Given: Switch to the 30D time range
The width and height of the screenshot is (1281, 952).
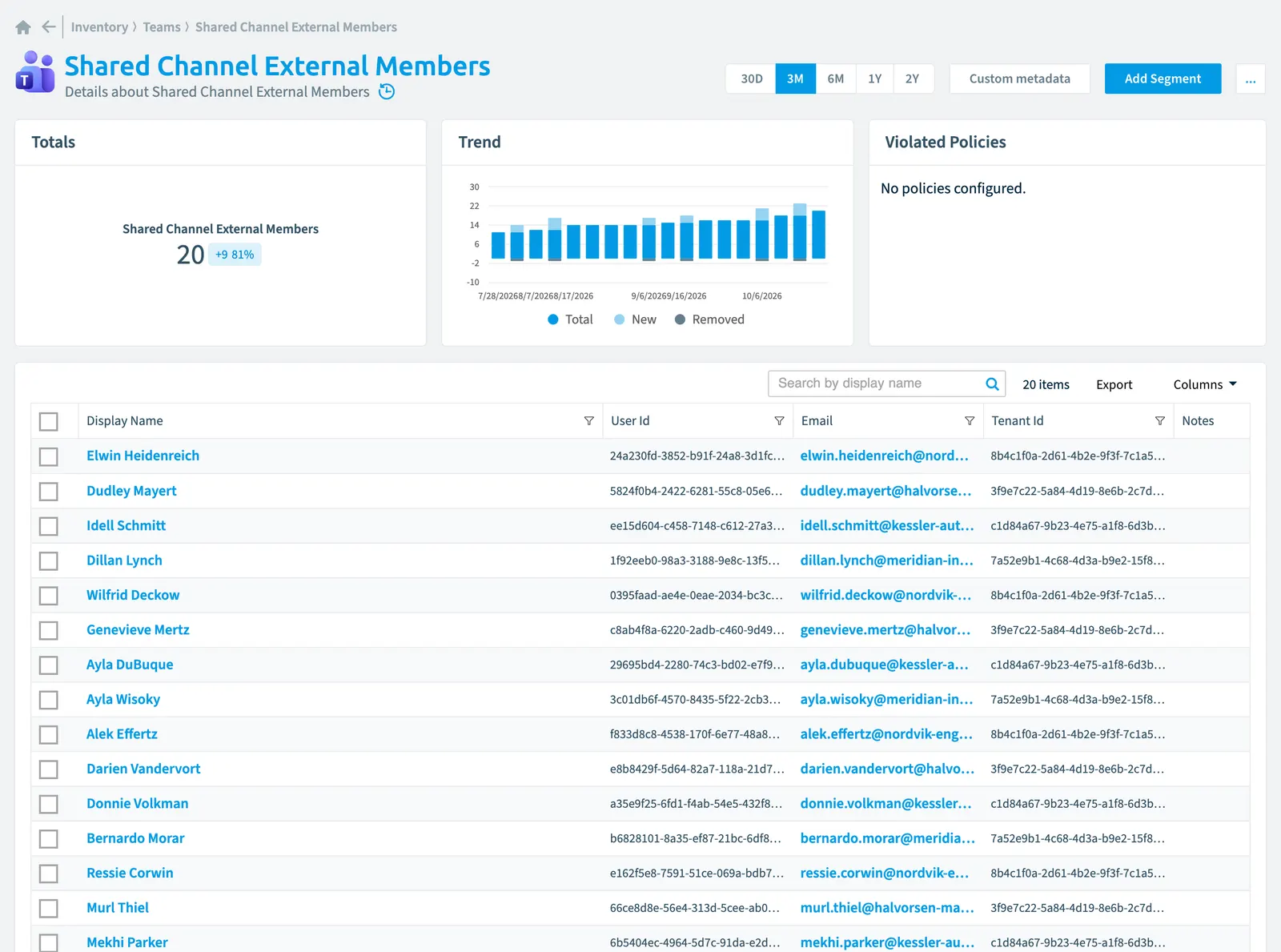Looking at the screenshot, I should [x=751, y=79].
